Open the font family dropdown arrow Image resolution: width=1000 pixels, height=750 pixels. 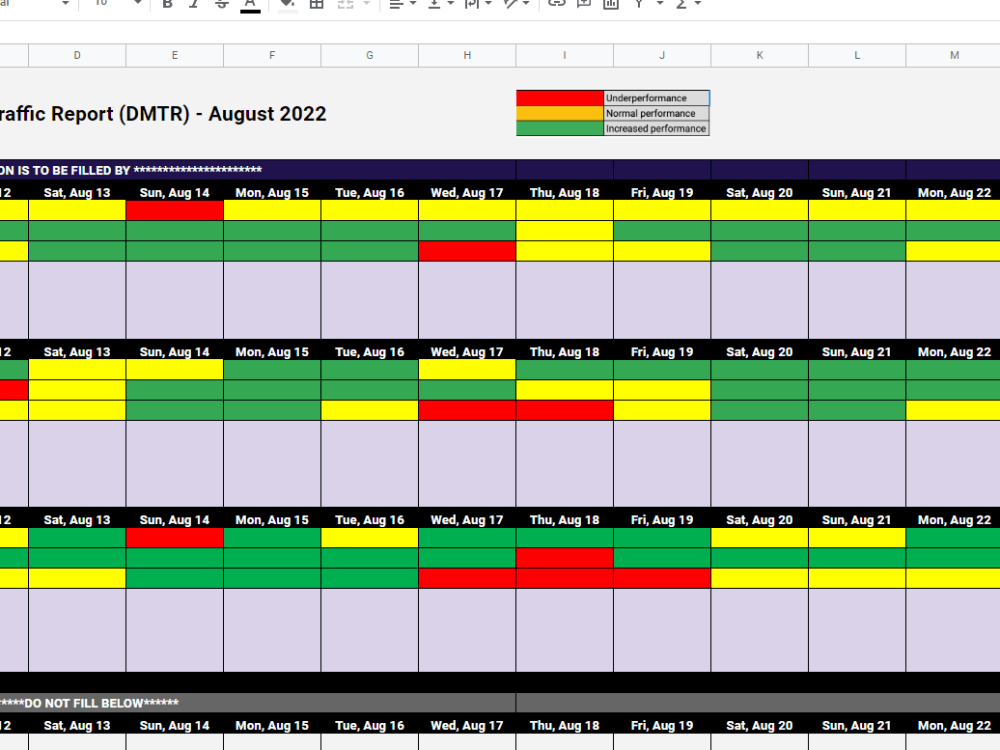[x=65, y=4]
